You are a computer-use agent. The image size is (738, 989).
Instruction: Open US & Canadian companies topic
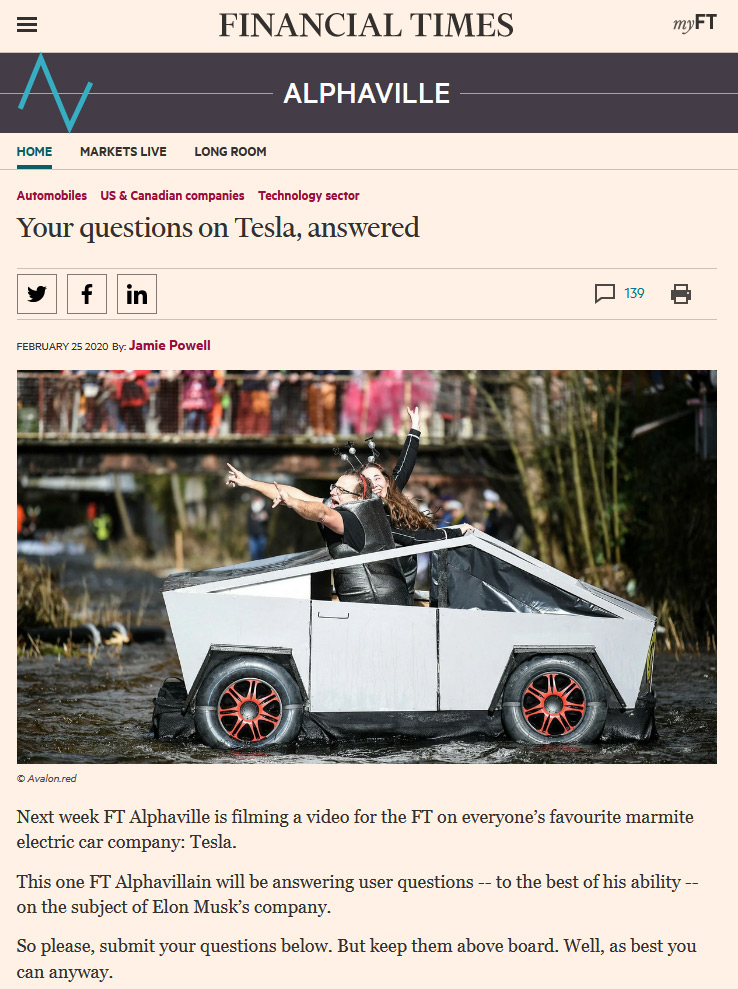[172, 196]
